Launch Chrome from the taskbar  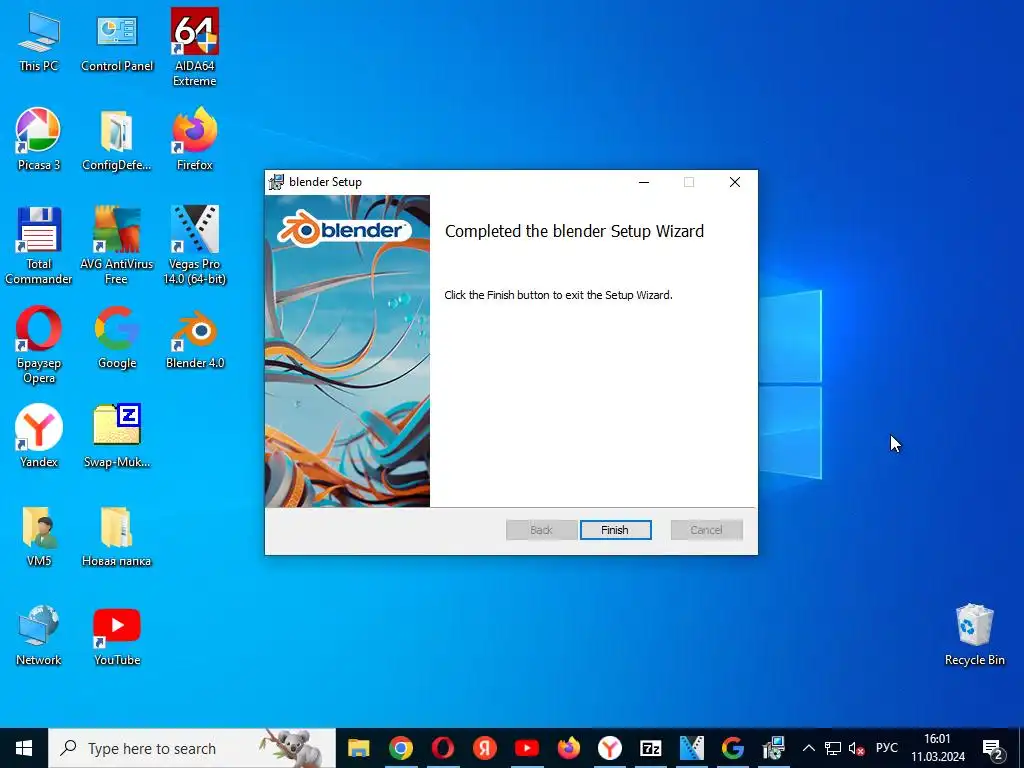(401, 748)
